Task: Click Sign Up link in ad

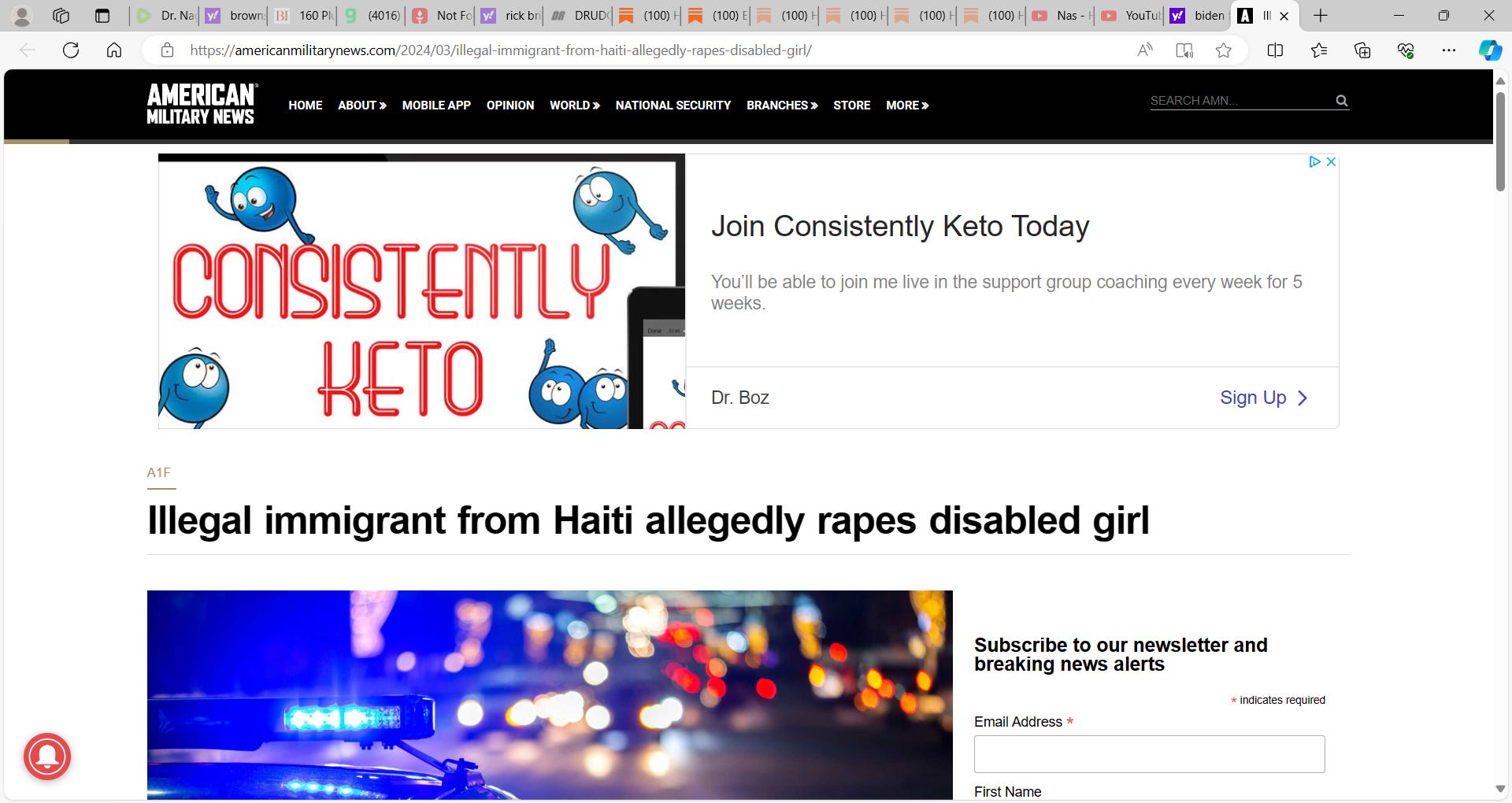Action: (x=1263, y=398)
